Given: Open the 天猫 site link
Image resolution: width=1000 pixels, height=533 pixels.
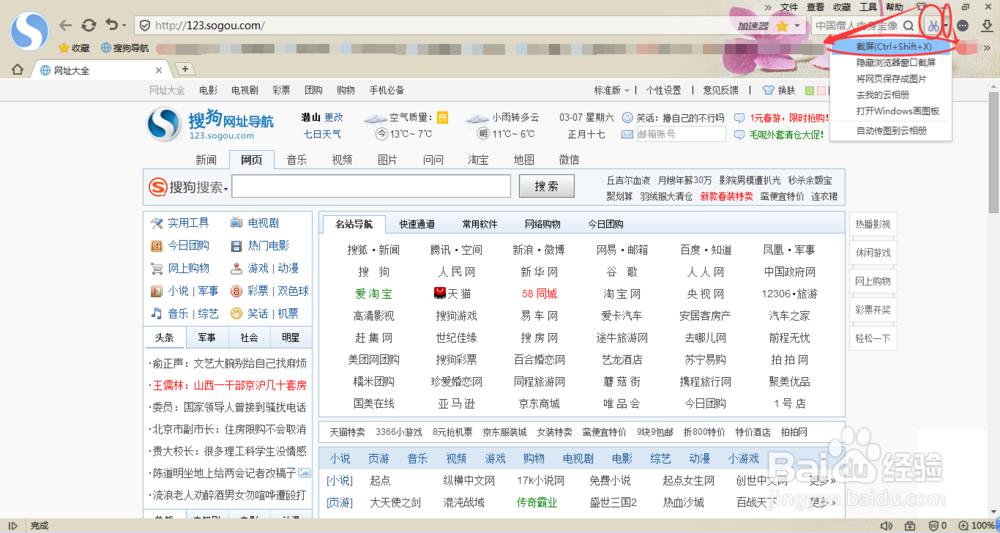Looking at the screenshot, I should (453, 293).
